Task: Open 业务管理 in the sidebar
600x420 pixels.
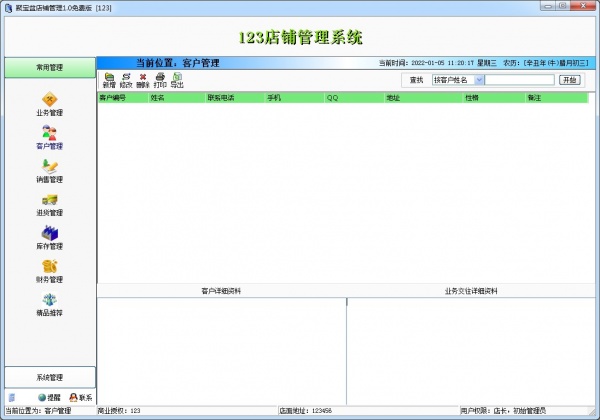Action: (x=49, y=102)
